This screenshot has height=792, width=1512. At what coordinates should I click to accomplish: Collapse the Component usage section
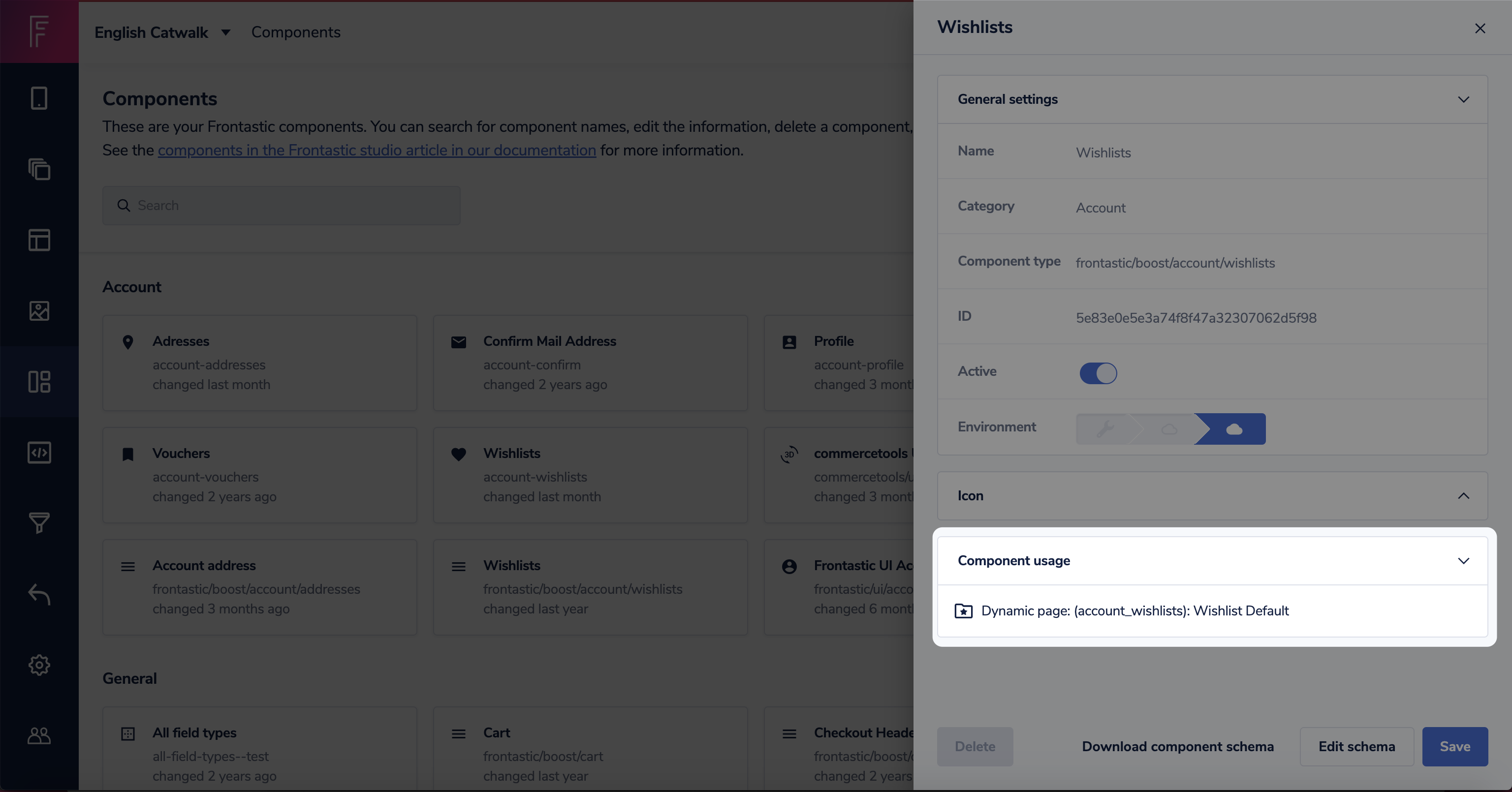[x=1463, y=561]
